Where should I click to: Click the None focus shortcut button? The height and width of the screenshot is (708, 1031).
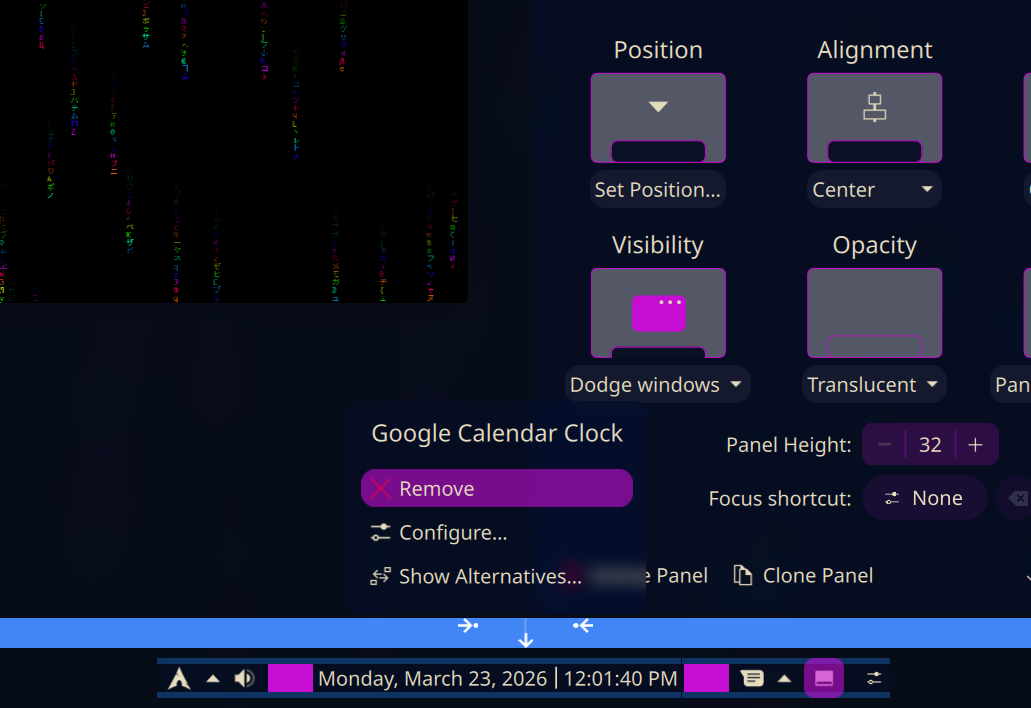(x=924, y=498)
